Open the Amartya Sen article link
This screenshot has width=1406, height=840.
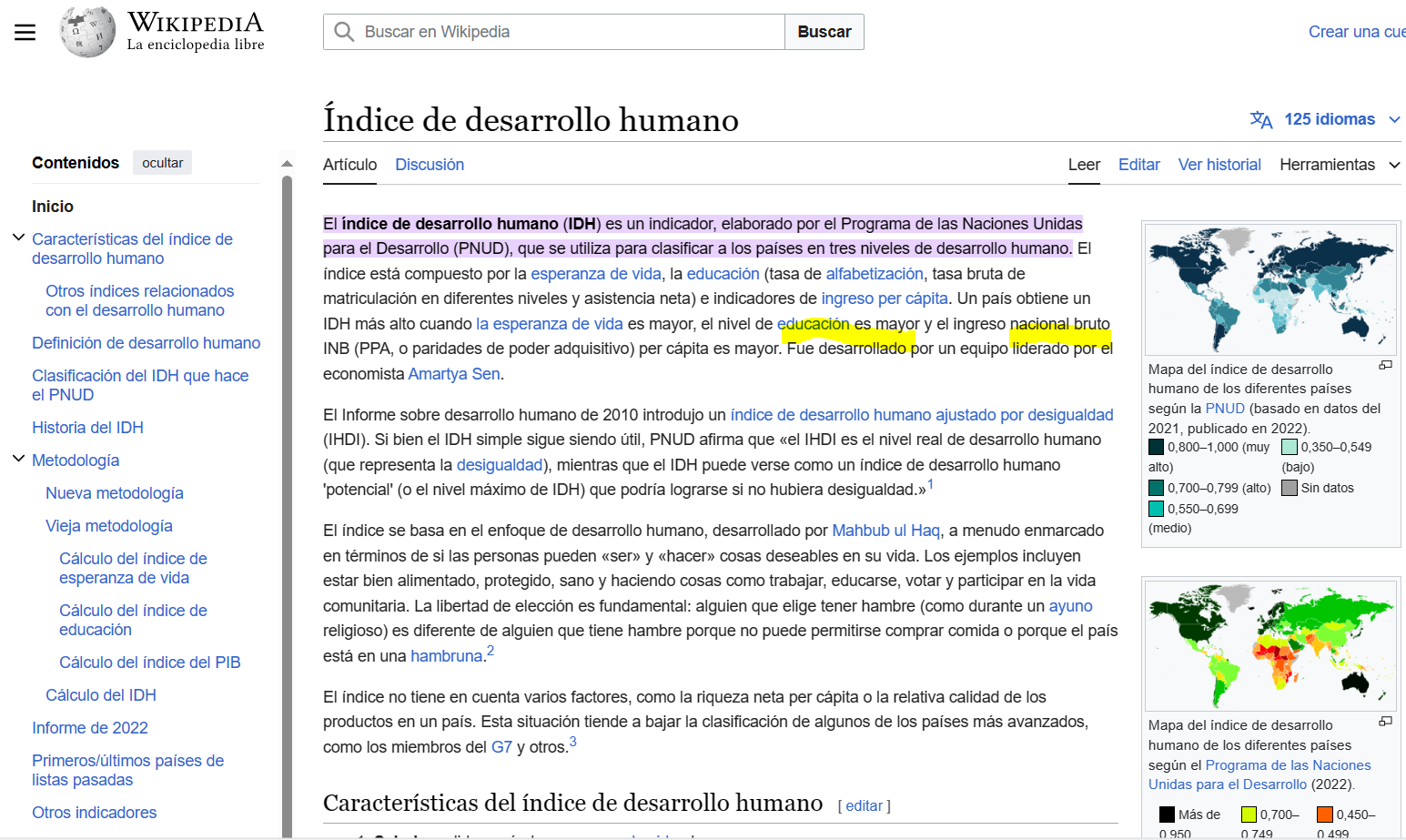454,374
